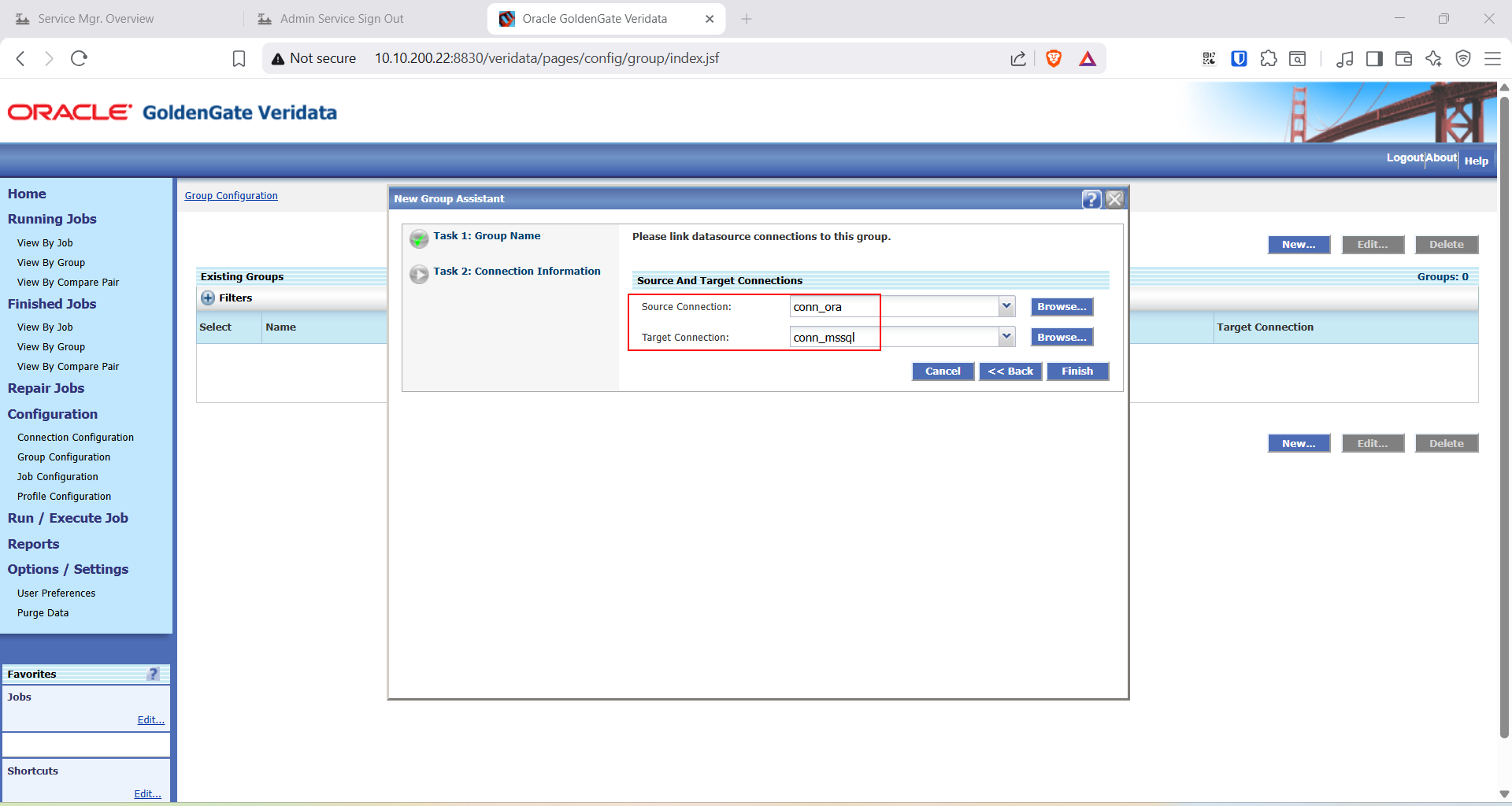Click the browser address bar URL
The width and height of the screenshot is (1512, 806).
[547, 58]
